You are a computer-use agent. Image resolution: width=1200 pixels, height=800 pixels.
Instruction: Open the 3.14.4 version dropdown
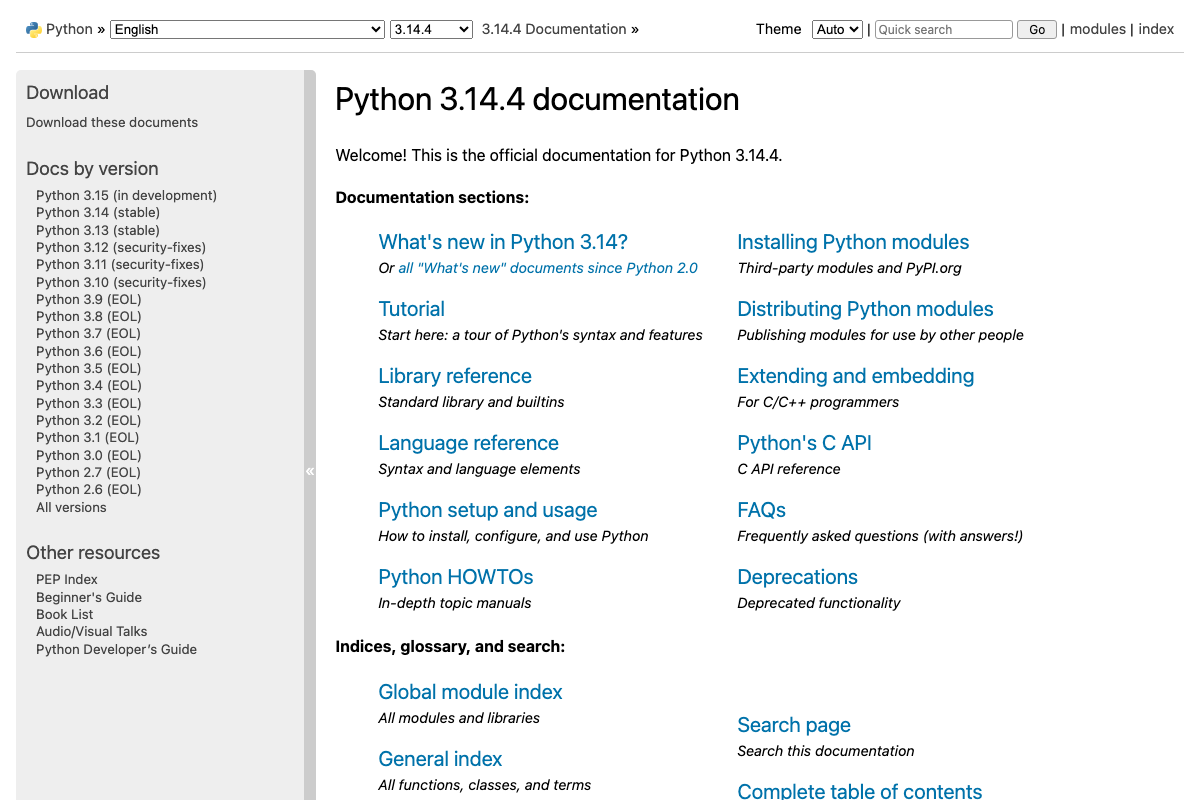tap(431, 29)
